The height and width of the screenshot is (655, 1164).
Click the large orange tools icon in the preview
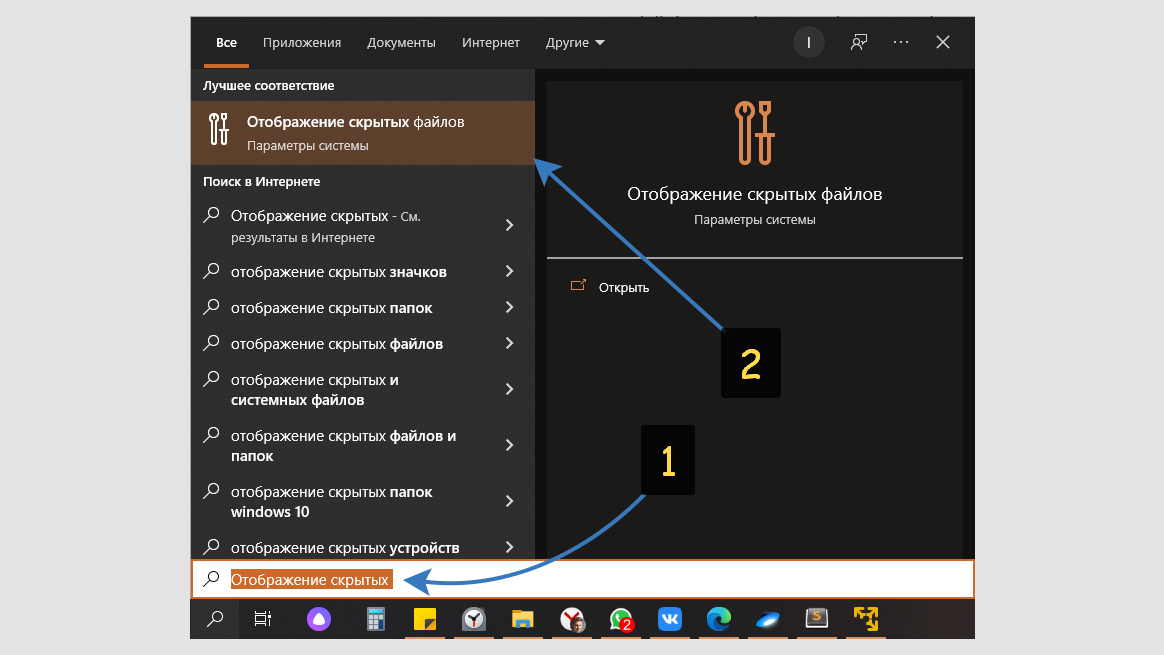754,133
